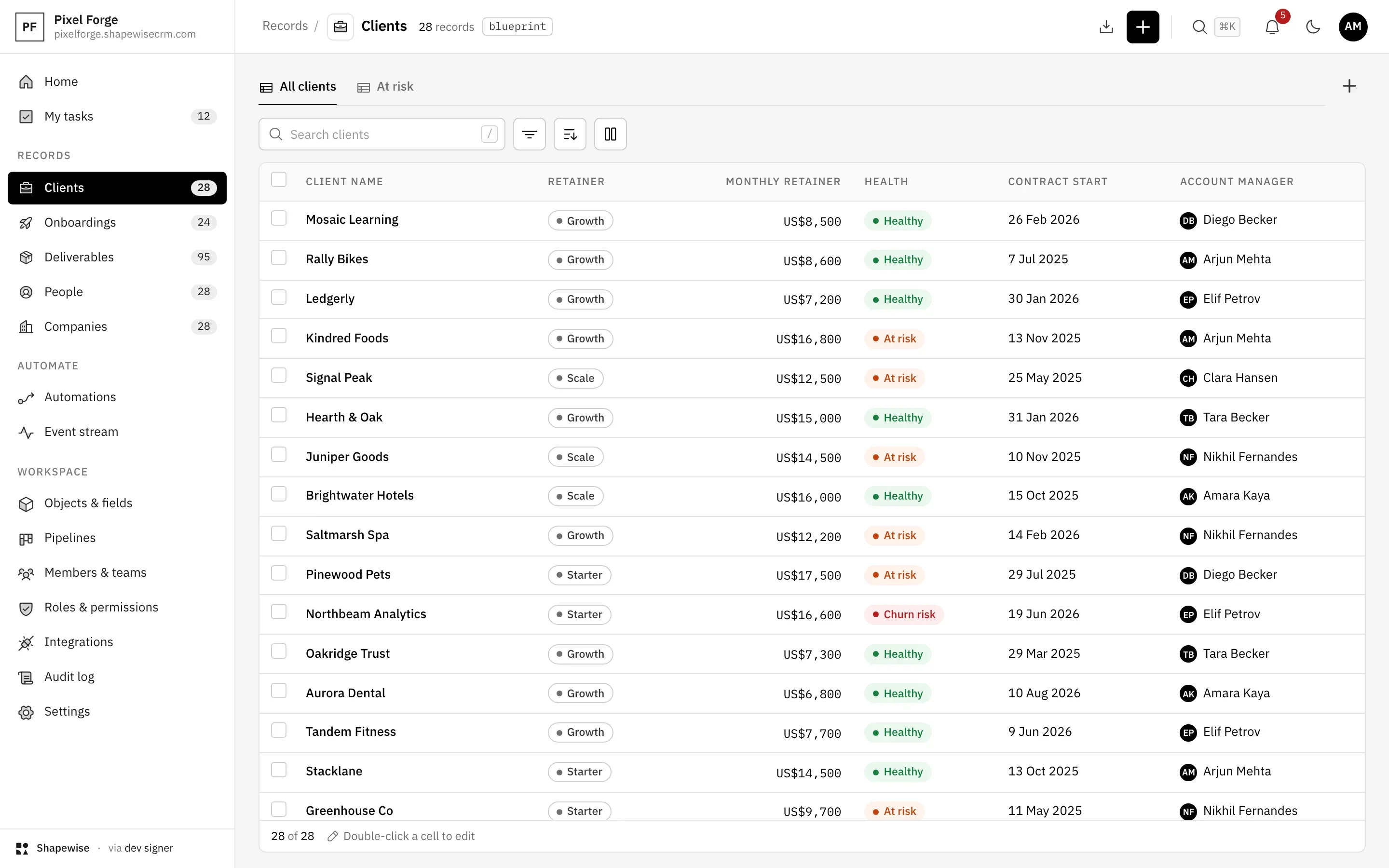The width and height of the screenshot is (1389, 868).
Task: Select the Northbeam Analytics row checkbox
Action: pos(278,612)
